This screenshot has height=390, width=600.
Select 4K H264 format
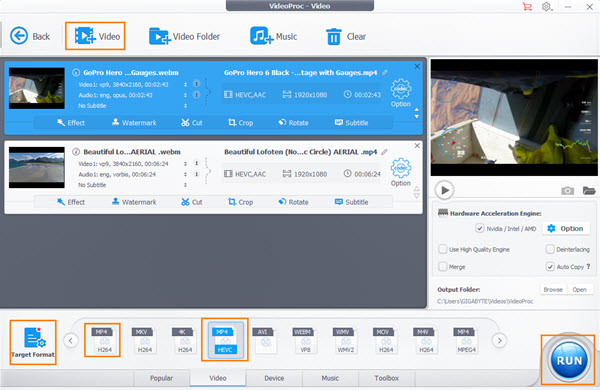click(x=184, y=340)
